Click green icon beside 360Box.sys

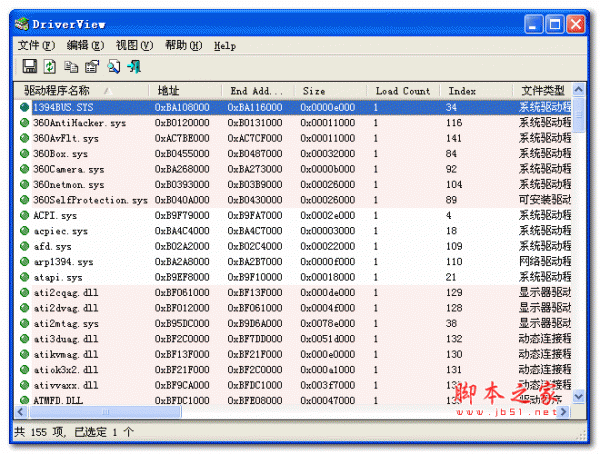pos(24,154)
